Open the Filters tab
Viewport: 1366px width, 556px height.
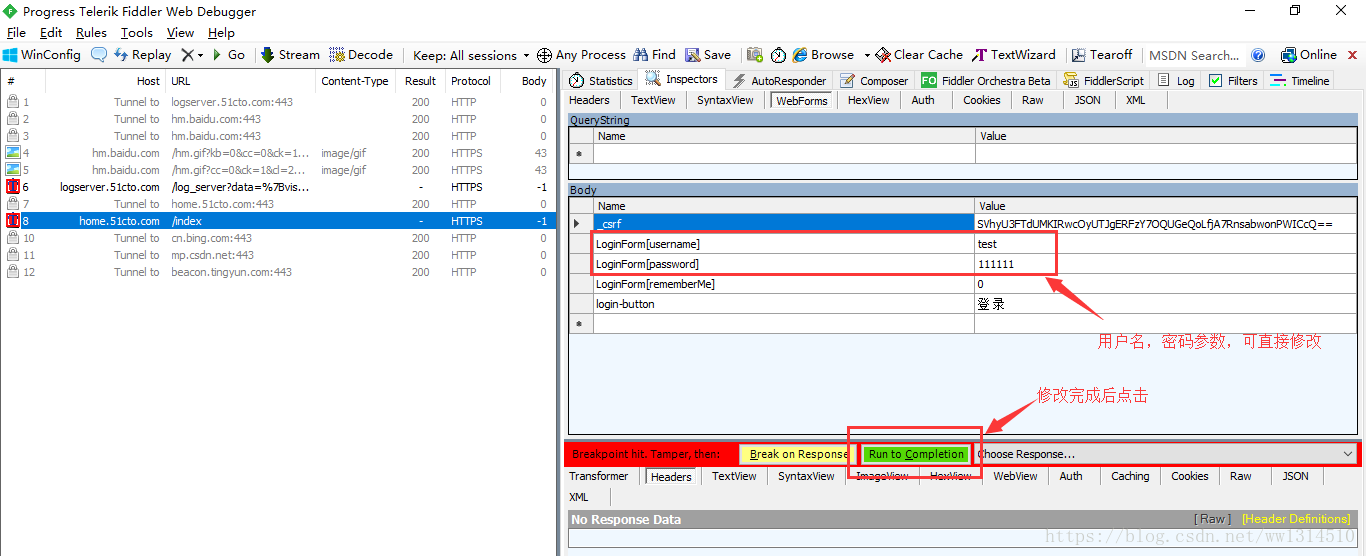click(x=1233, y=81)
